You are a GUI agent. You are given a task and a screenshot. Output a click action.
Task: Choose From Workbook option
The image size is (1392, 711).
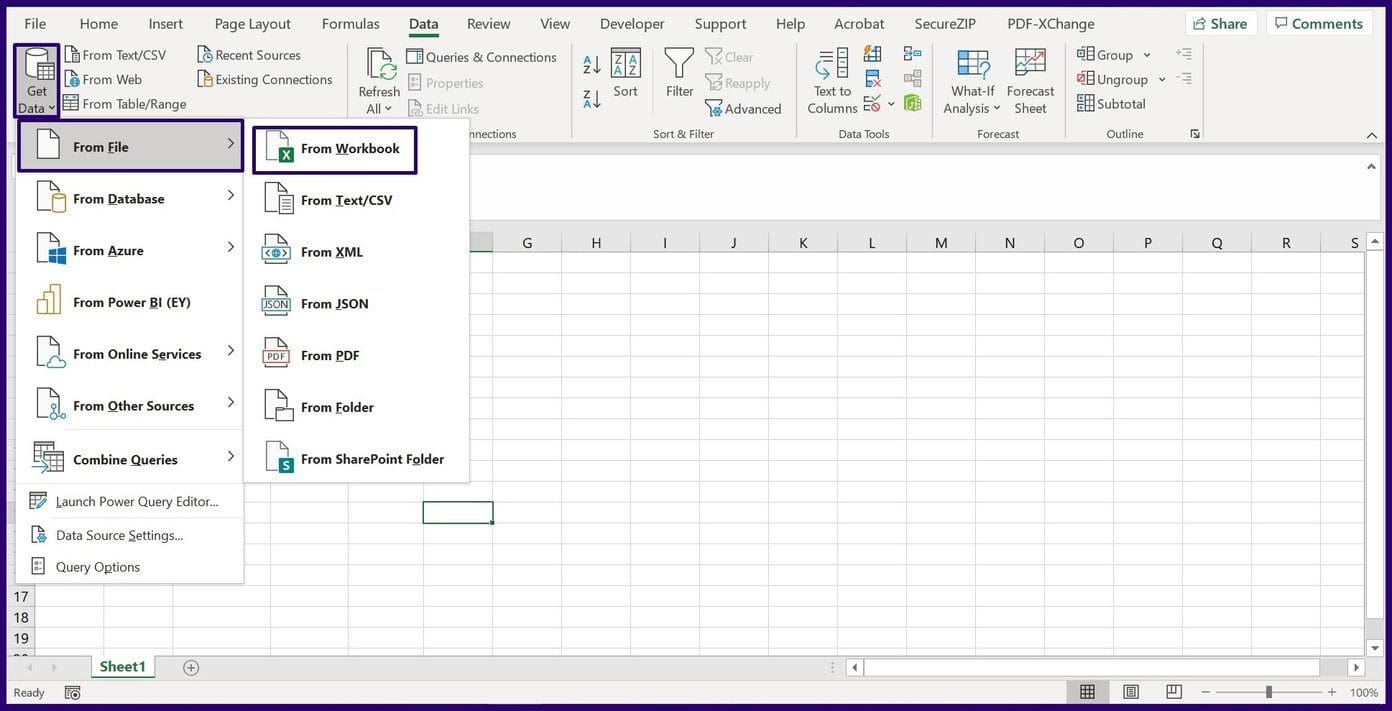(335, 149)
